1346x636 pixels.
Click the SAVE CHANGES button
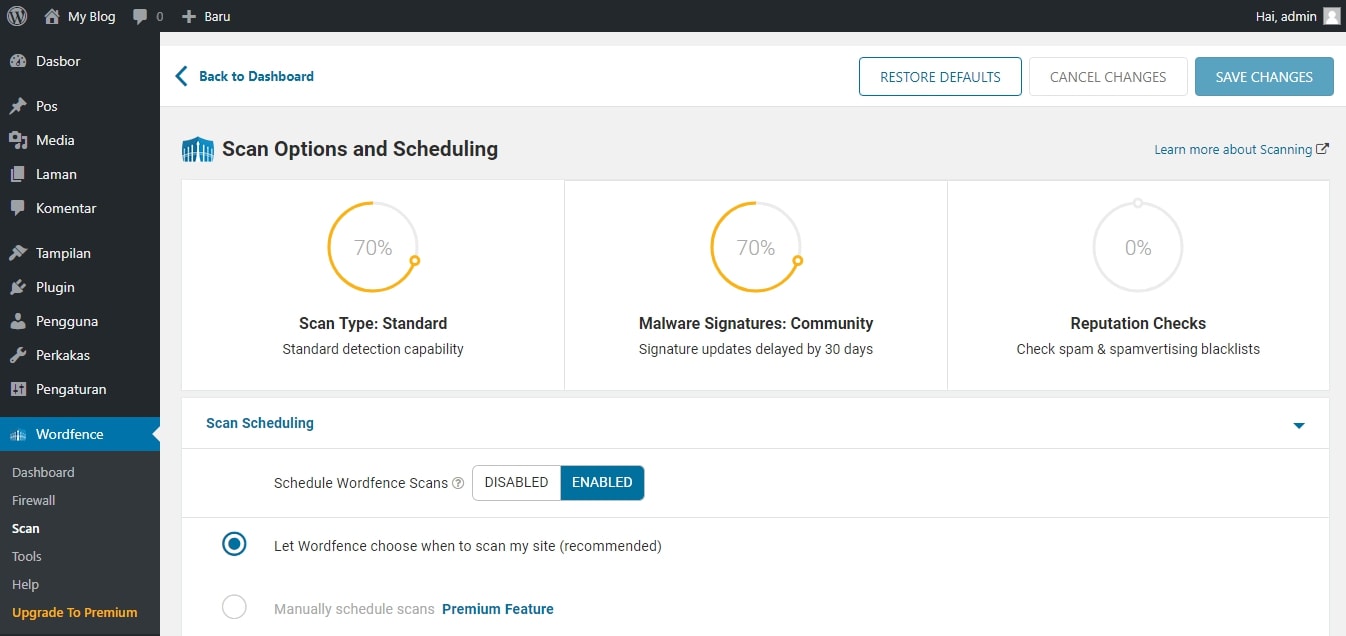tap(1264, 77)
